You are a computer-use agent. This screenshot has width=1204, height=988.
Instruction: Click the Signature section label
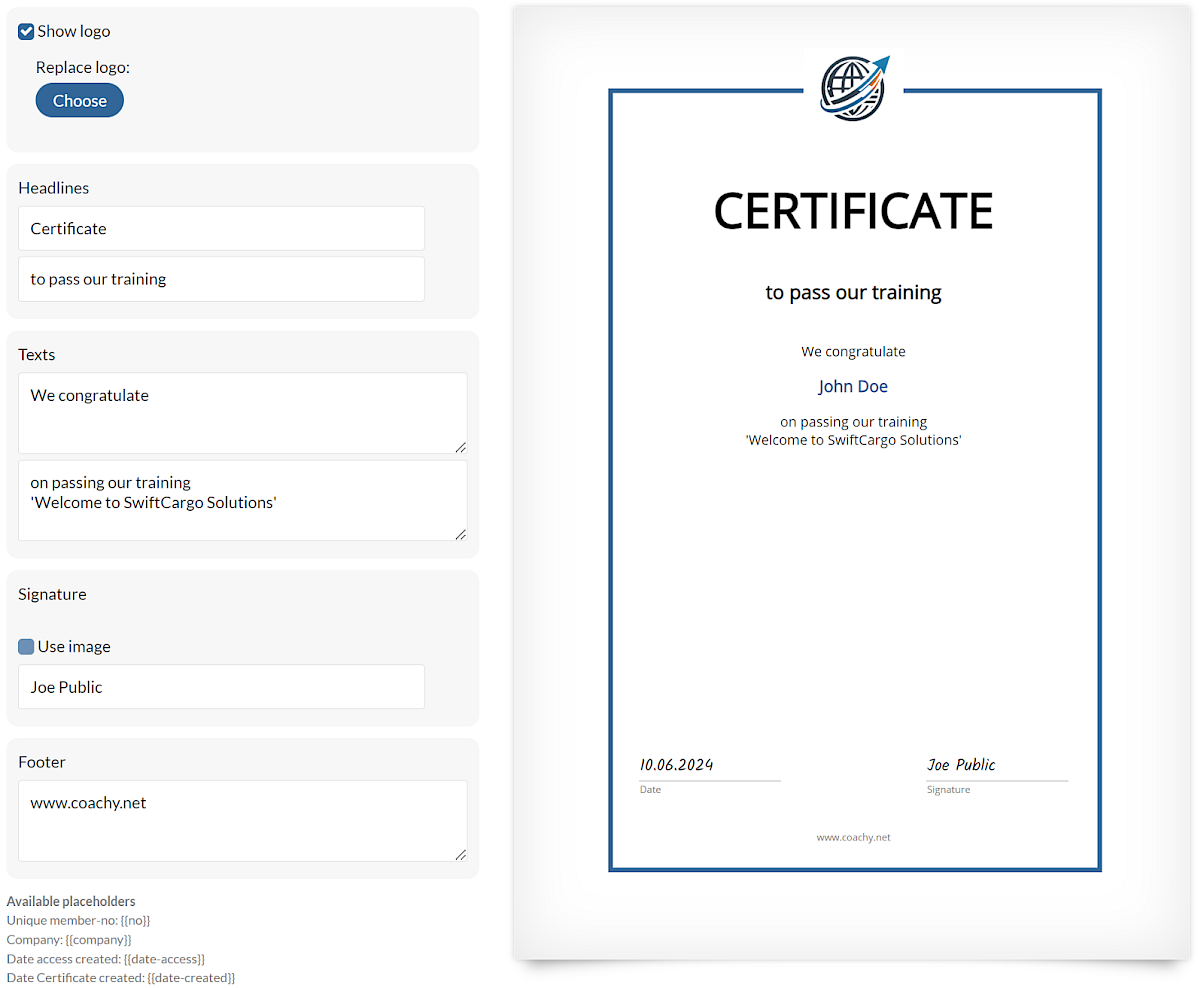pyautogui.click(x=52, y=594)
